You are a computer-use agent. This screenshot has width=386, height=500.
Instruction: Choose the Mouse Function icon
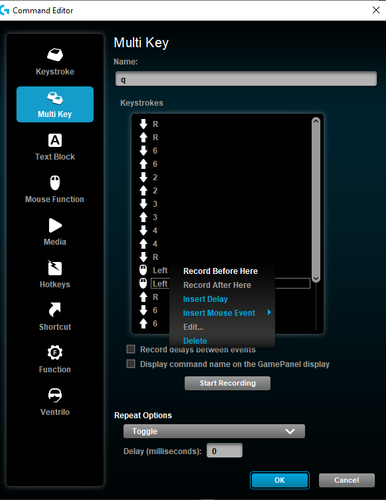click(x=55, y=183)
